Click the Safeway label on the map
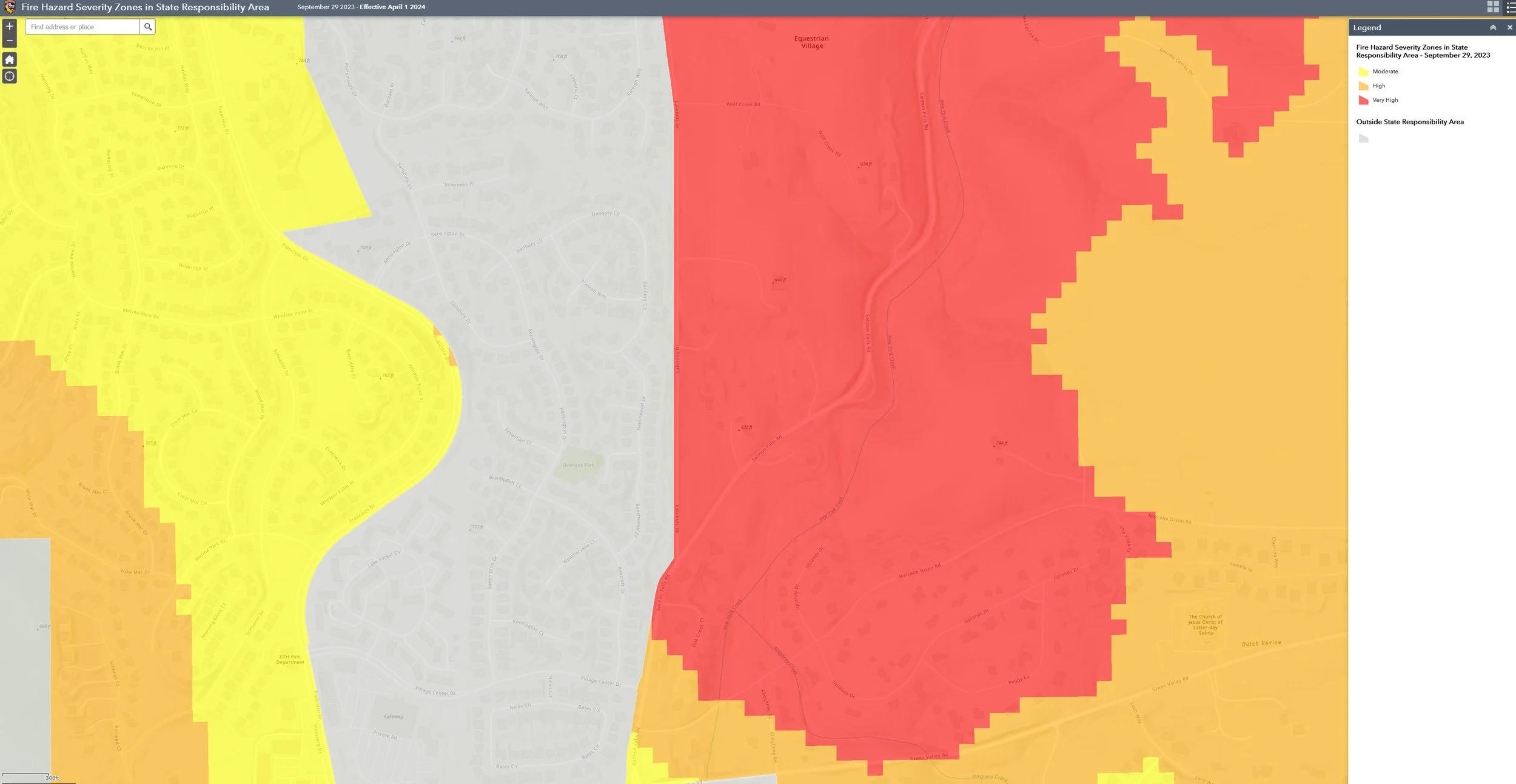 393,717
